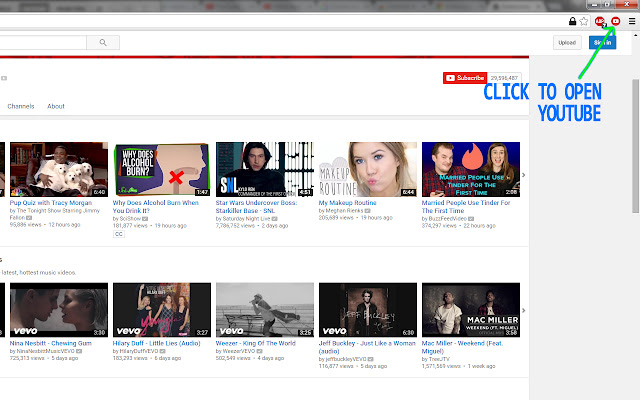Open the BuzzFeedVideo channel link
Viewport: 640px width, 400px height.
pyautogui.click(x=447, y=218)
